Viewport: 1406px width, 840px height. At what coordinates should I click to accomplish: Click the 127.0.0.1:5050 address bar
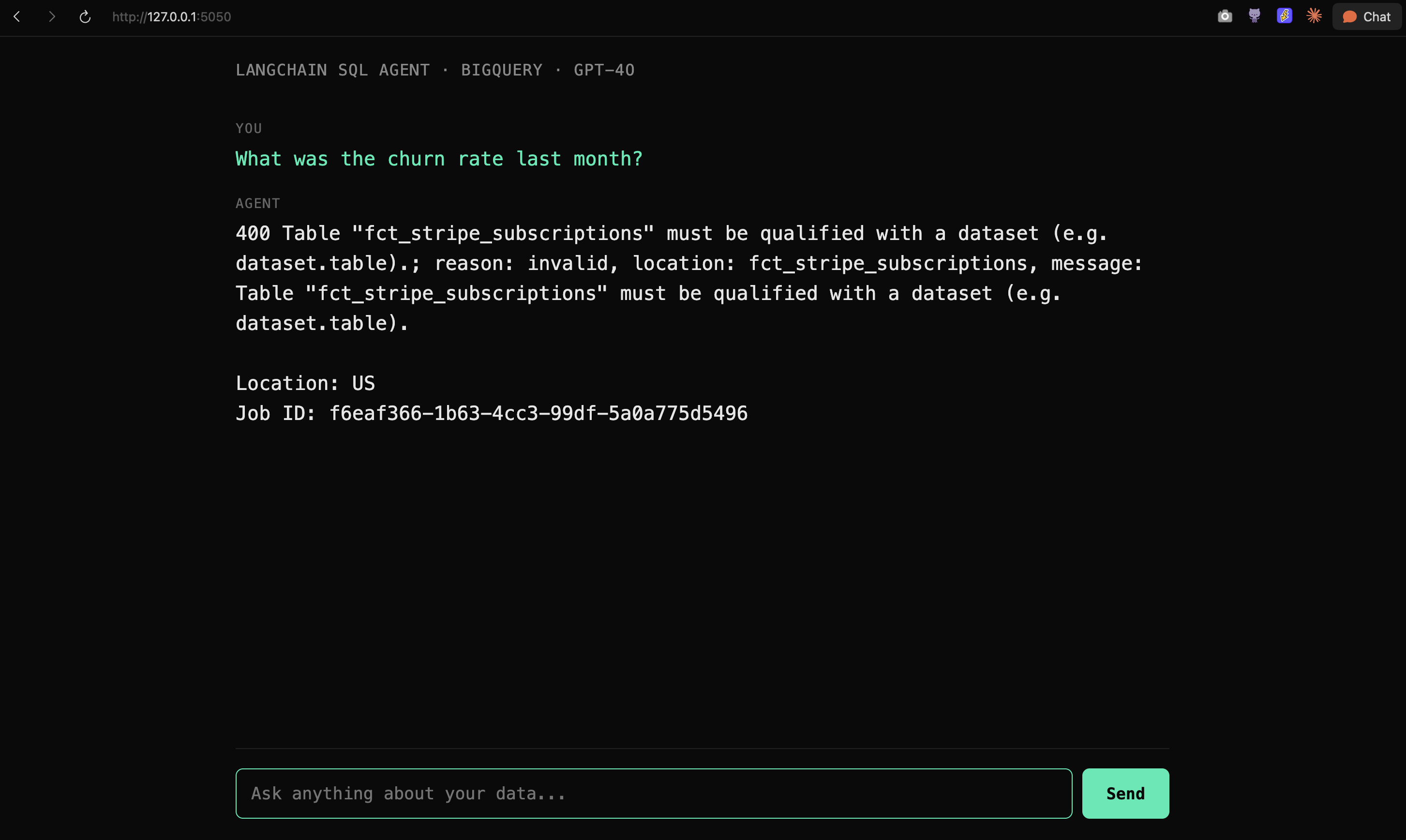pyautogui.click(x=171, y=17)
